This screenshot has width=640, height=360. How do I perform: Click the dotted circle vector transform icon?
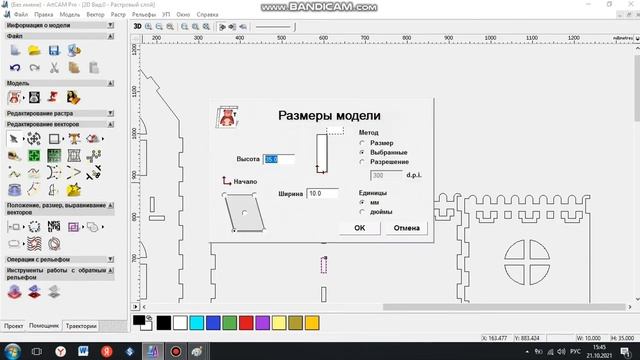click(34, 227)
